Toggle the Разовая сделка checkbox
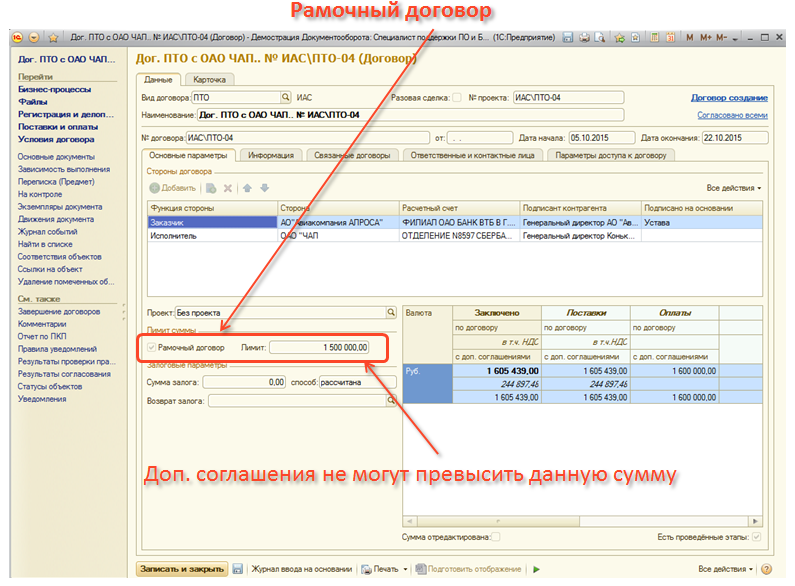 tap(457, 98)
